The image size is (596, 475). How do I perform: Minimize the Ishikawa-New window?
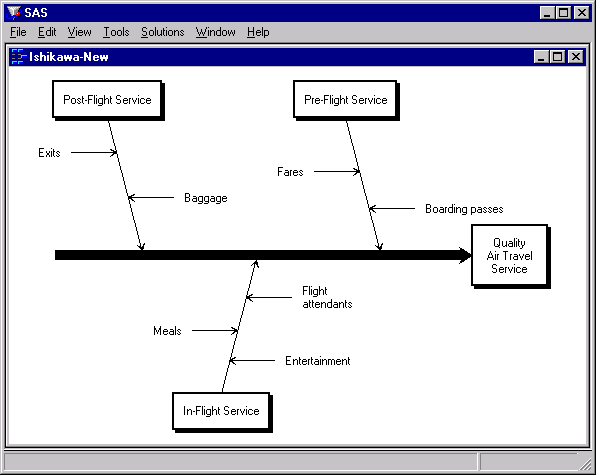pos(541,57)
